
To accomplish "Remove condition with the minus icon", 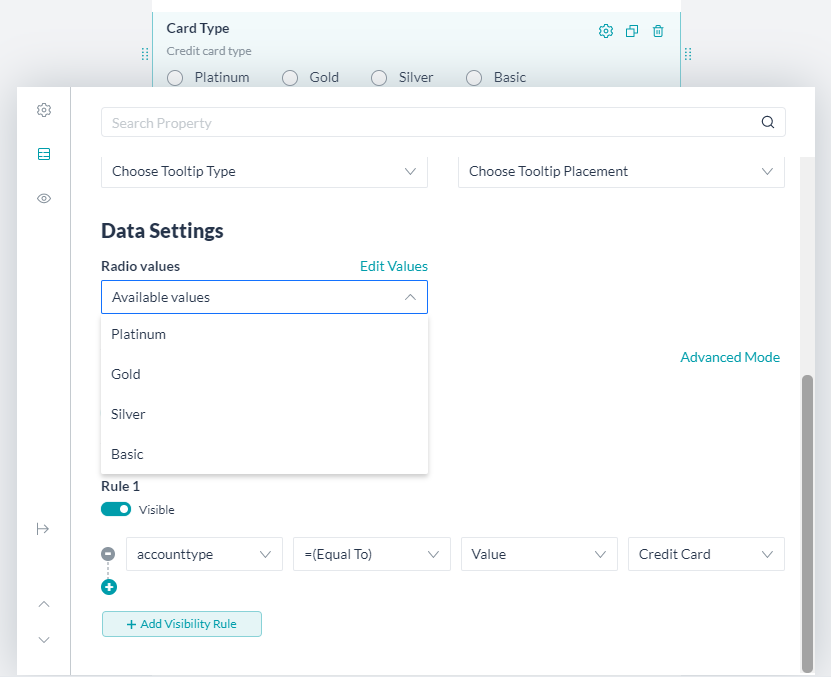I will (x=108, y=554).
